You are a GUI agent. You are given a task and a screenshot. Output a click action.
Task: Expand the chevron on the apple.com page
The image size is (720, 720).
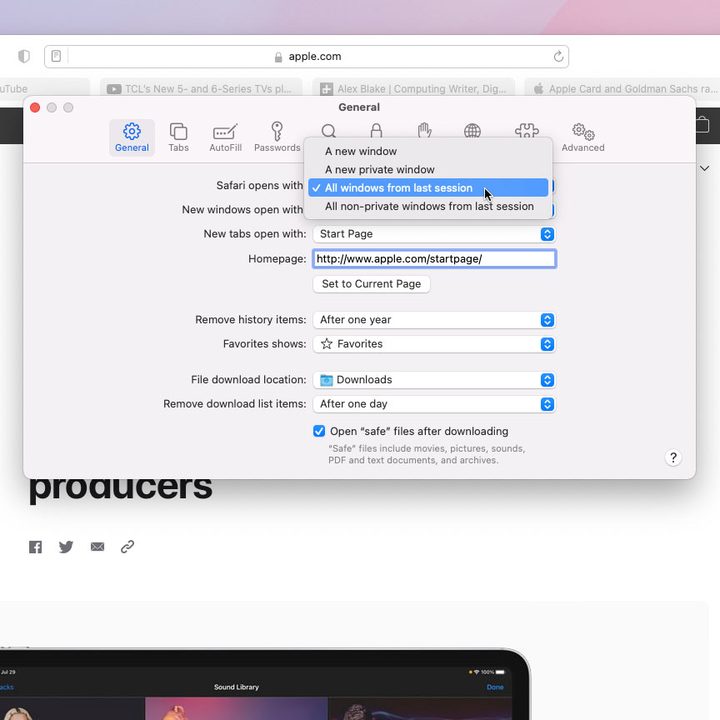tap(704, 169)
